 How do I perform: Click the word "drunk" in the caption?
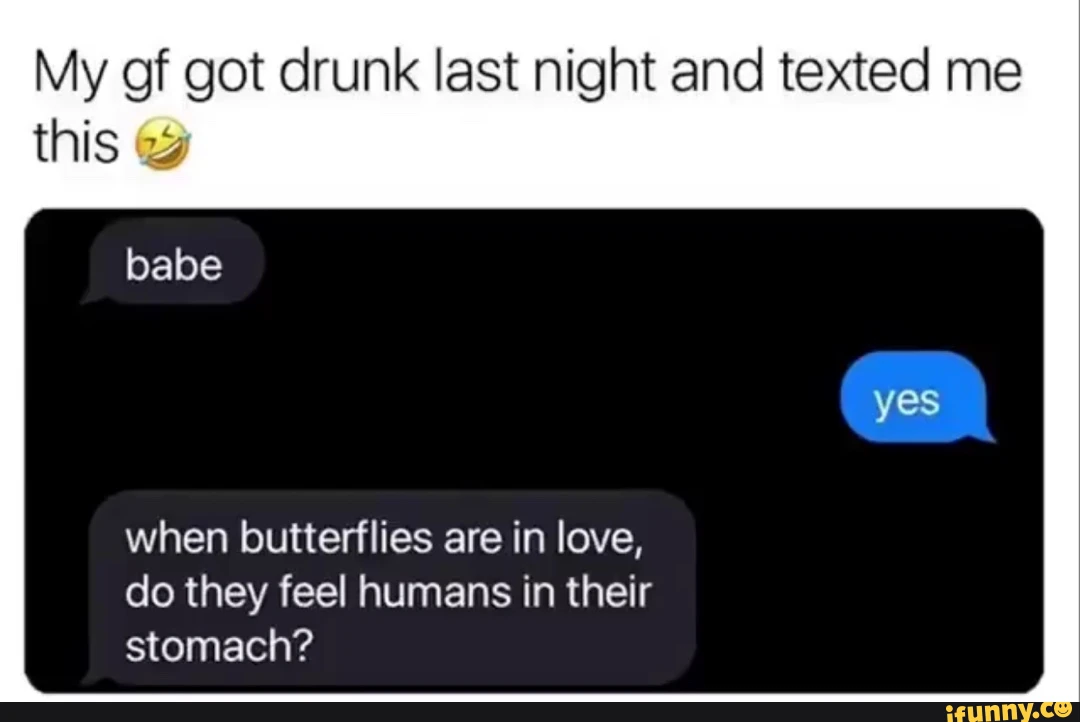349,73
